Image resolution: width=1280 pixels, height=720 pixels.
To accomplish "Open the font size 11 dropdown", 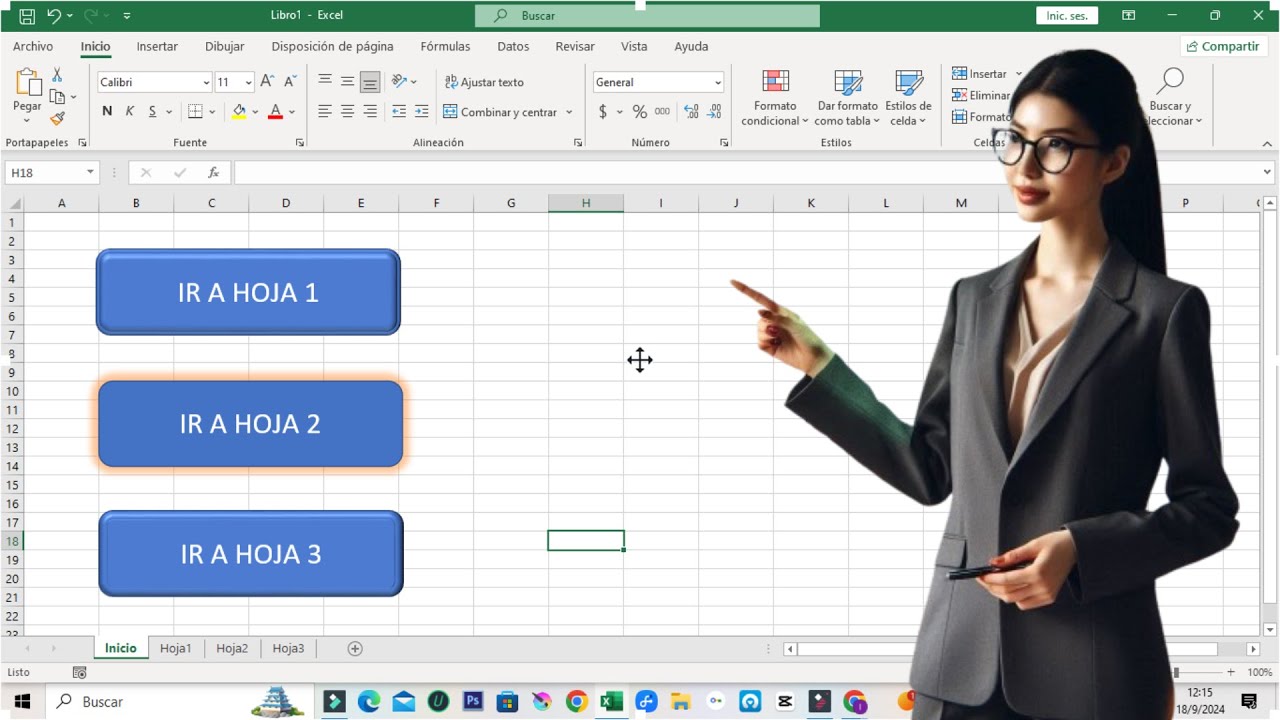I will tap(248, 82).
